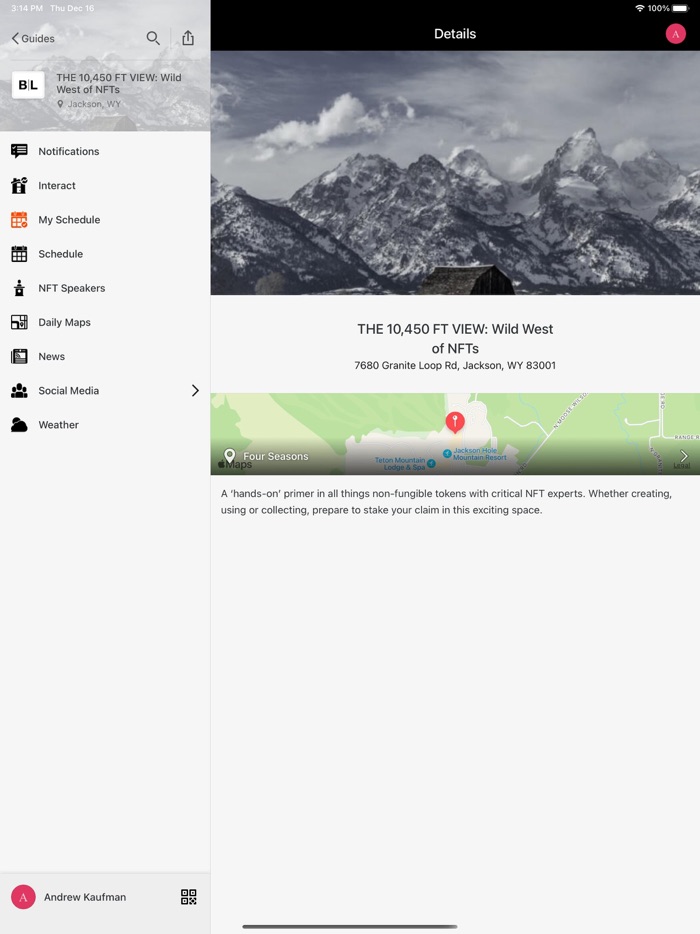Click the News newspaper icon
The height and width of the screenshot is (934, 700).
pos(19,356)
